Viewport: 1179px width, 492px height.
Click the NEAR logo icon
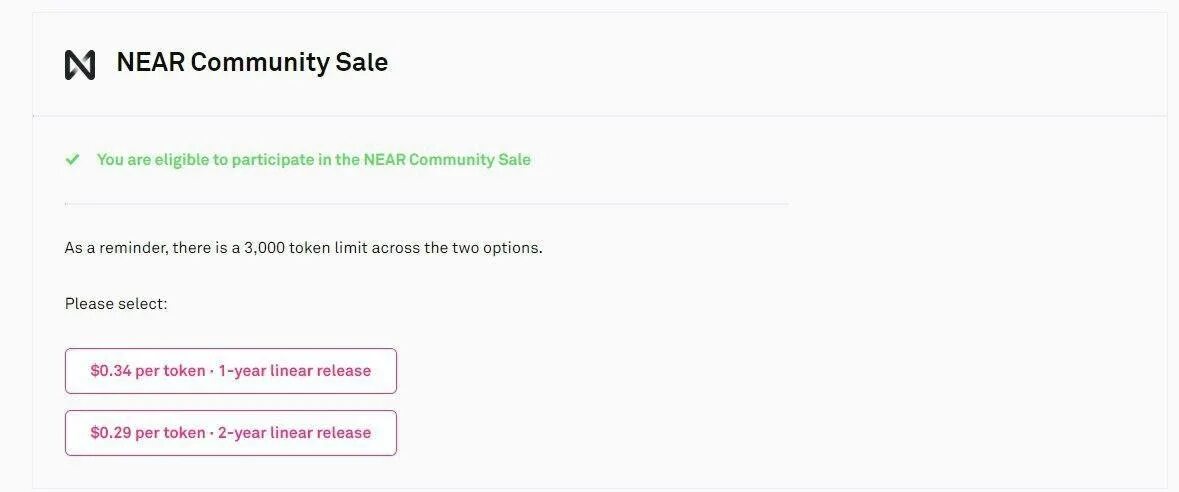click(x=80, y=65)
